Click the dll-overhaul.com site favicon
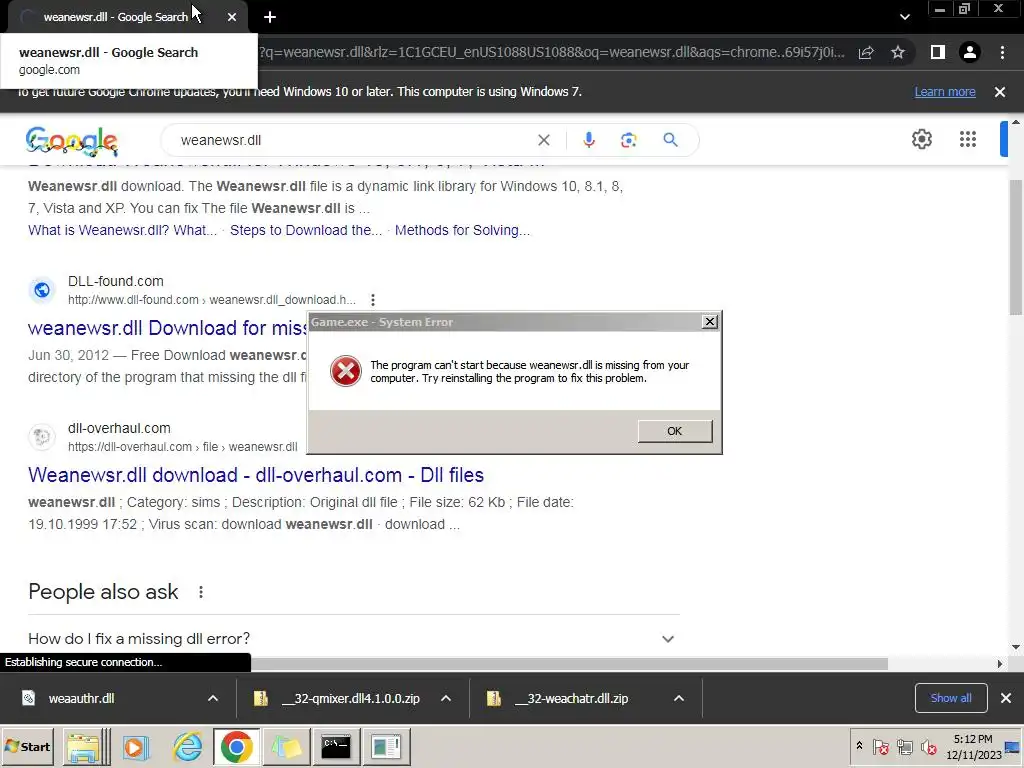This screenshot has height=768, width=1024. click(42, 437)
